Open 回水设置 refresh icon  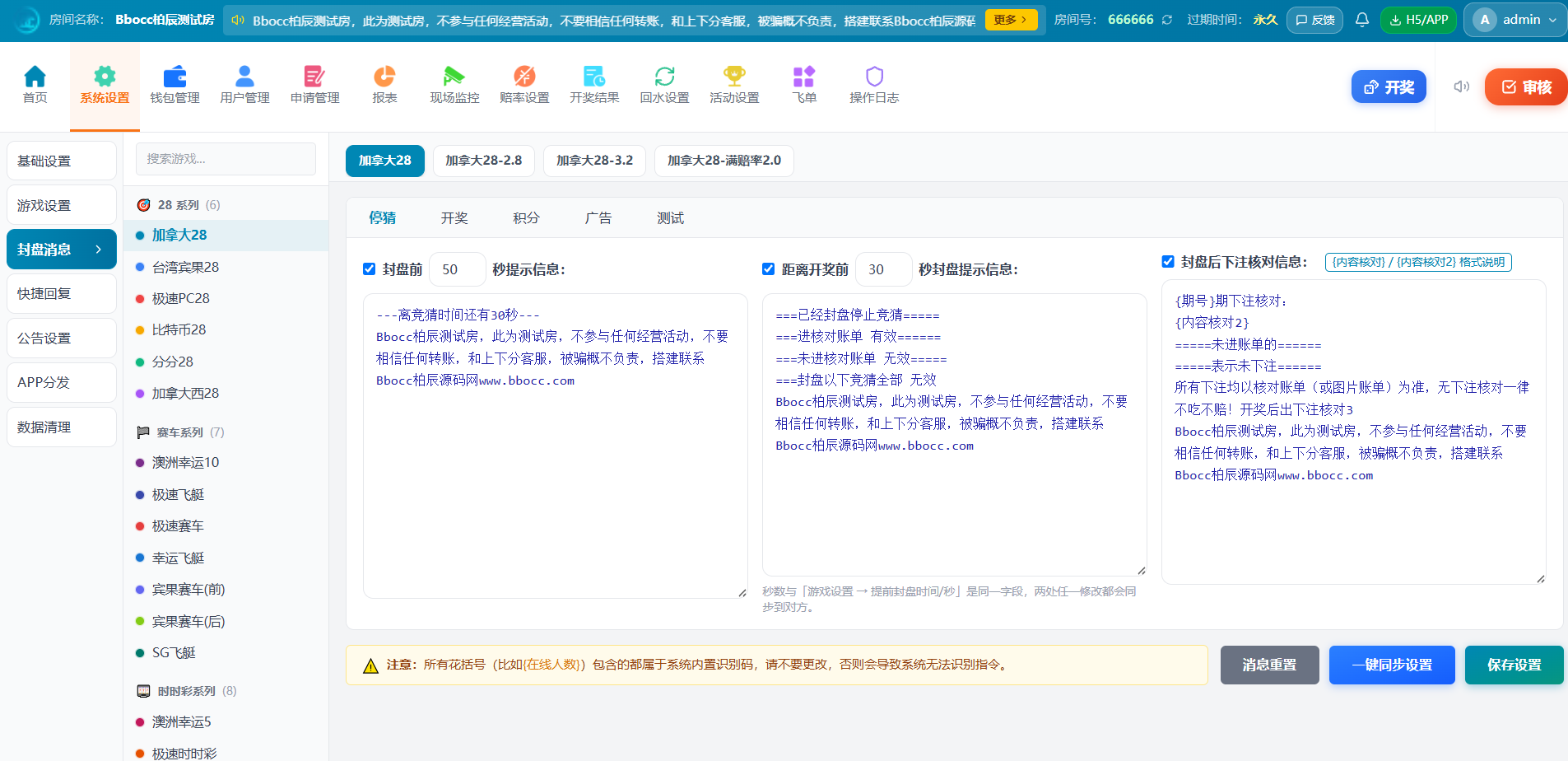click(x=664, y=77)
